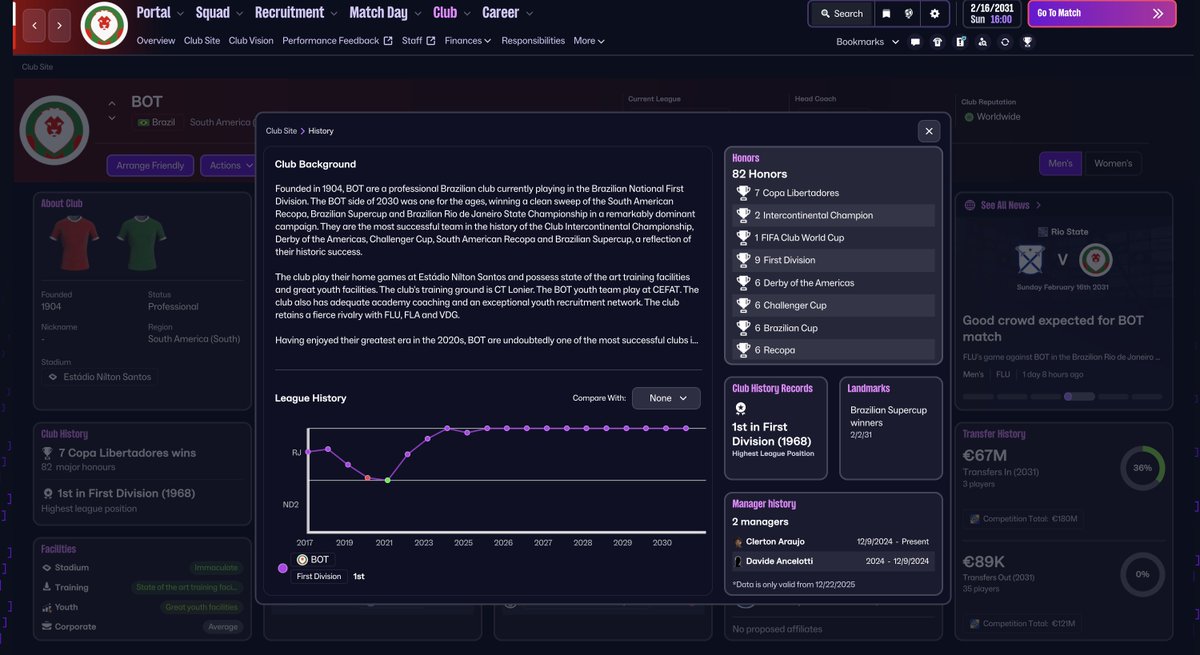The image size is (1200, 655).
Task: Click the Arrange Friendly button
Action: (x=150, y=165)
